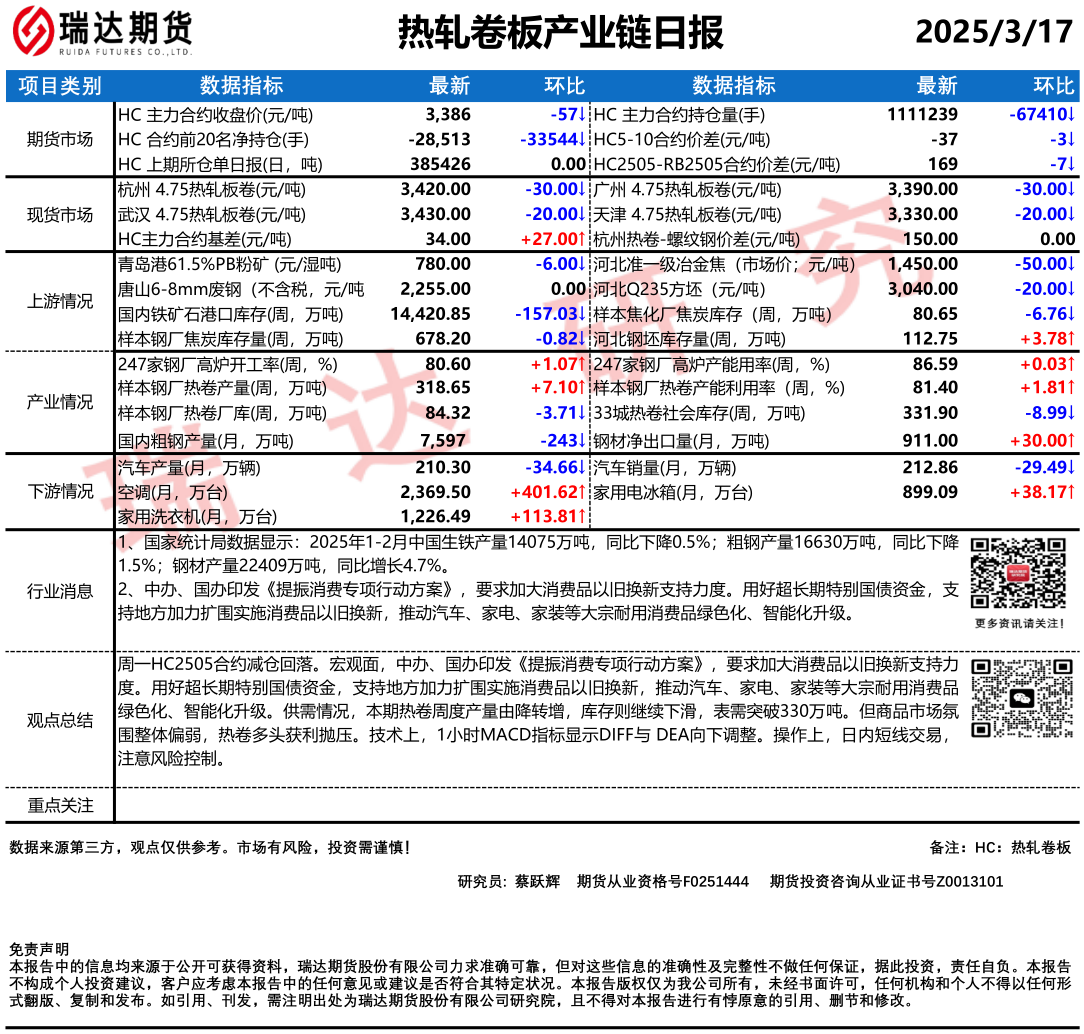This screenshot has height=1034, width=1084.
Task: Click the 上游情况 category cell
Action: tap(59, 301)
